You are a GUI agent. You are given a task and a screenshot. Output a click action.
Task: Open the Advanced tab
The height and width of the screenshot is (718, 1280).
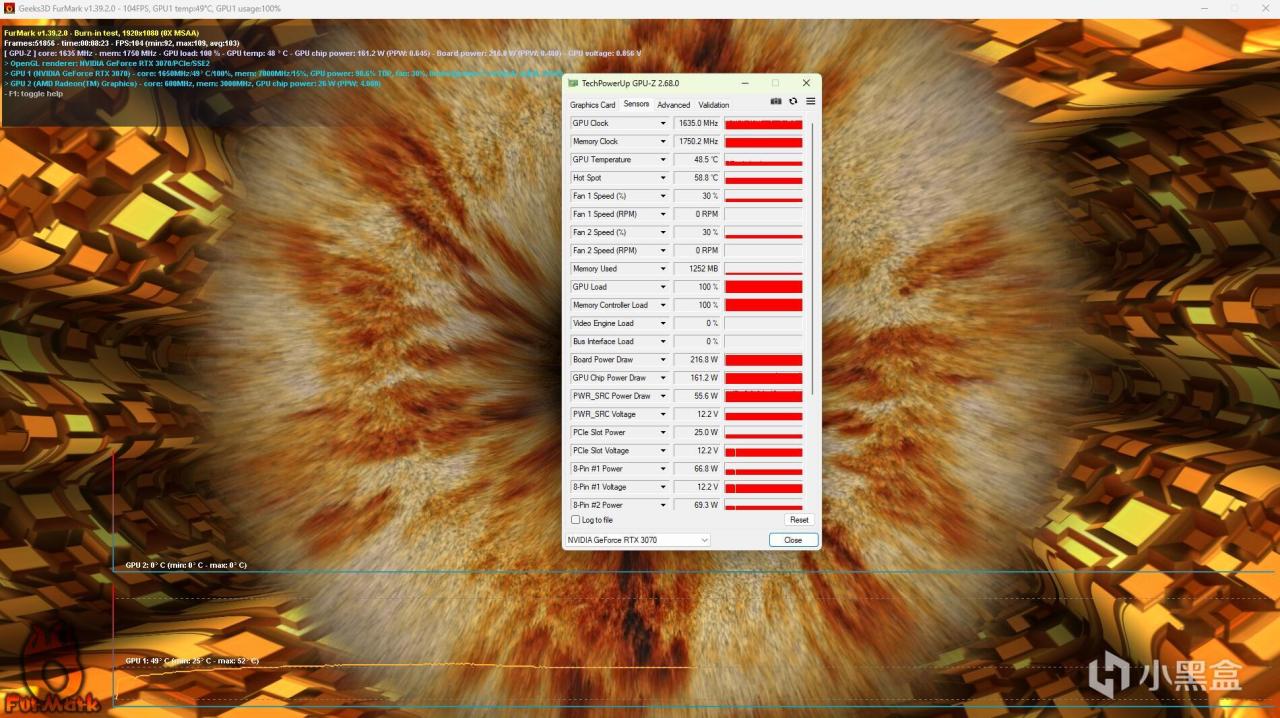673,105
